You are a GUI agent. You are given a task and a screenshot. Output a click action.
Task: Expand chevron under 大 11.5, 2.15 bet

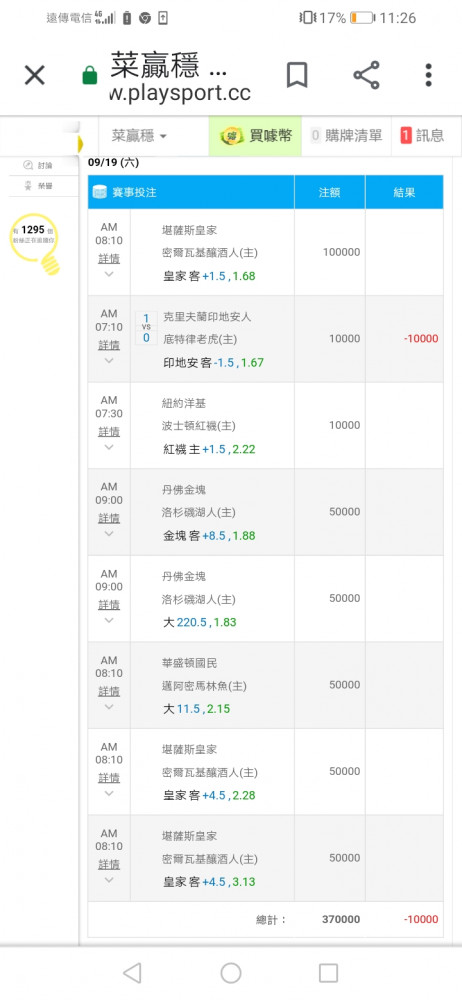click(108, 707)
